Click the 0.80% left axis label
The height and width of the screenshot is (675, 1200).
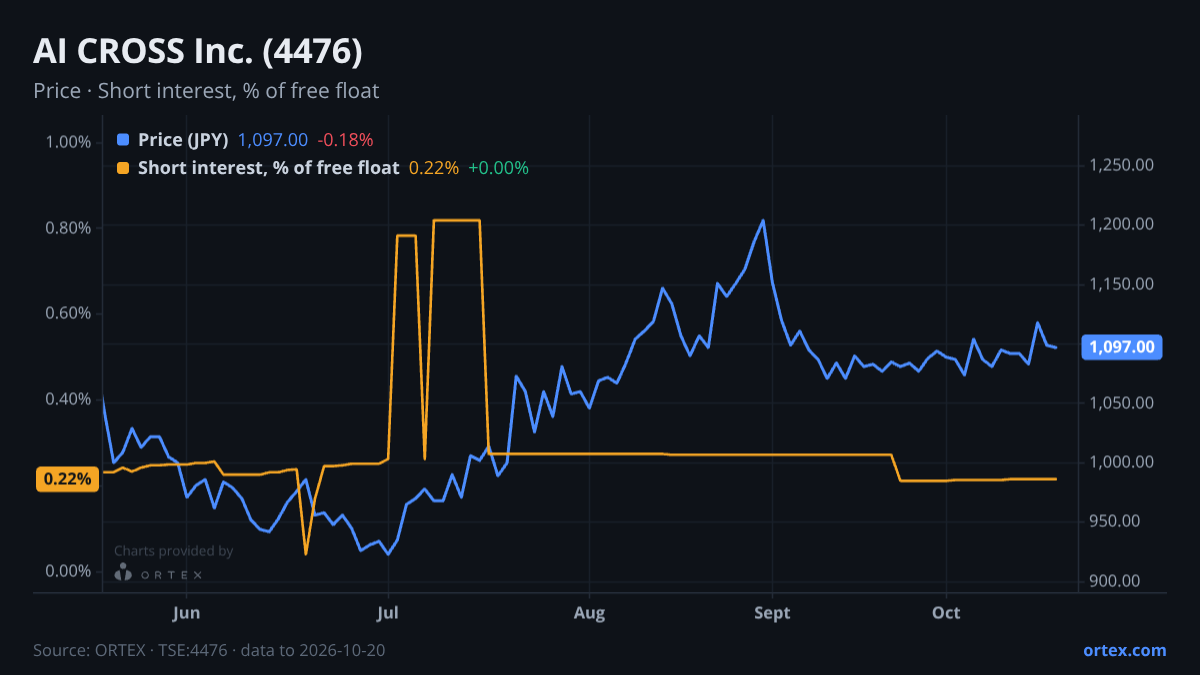click(68, 227)
